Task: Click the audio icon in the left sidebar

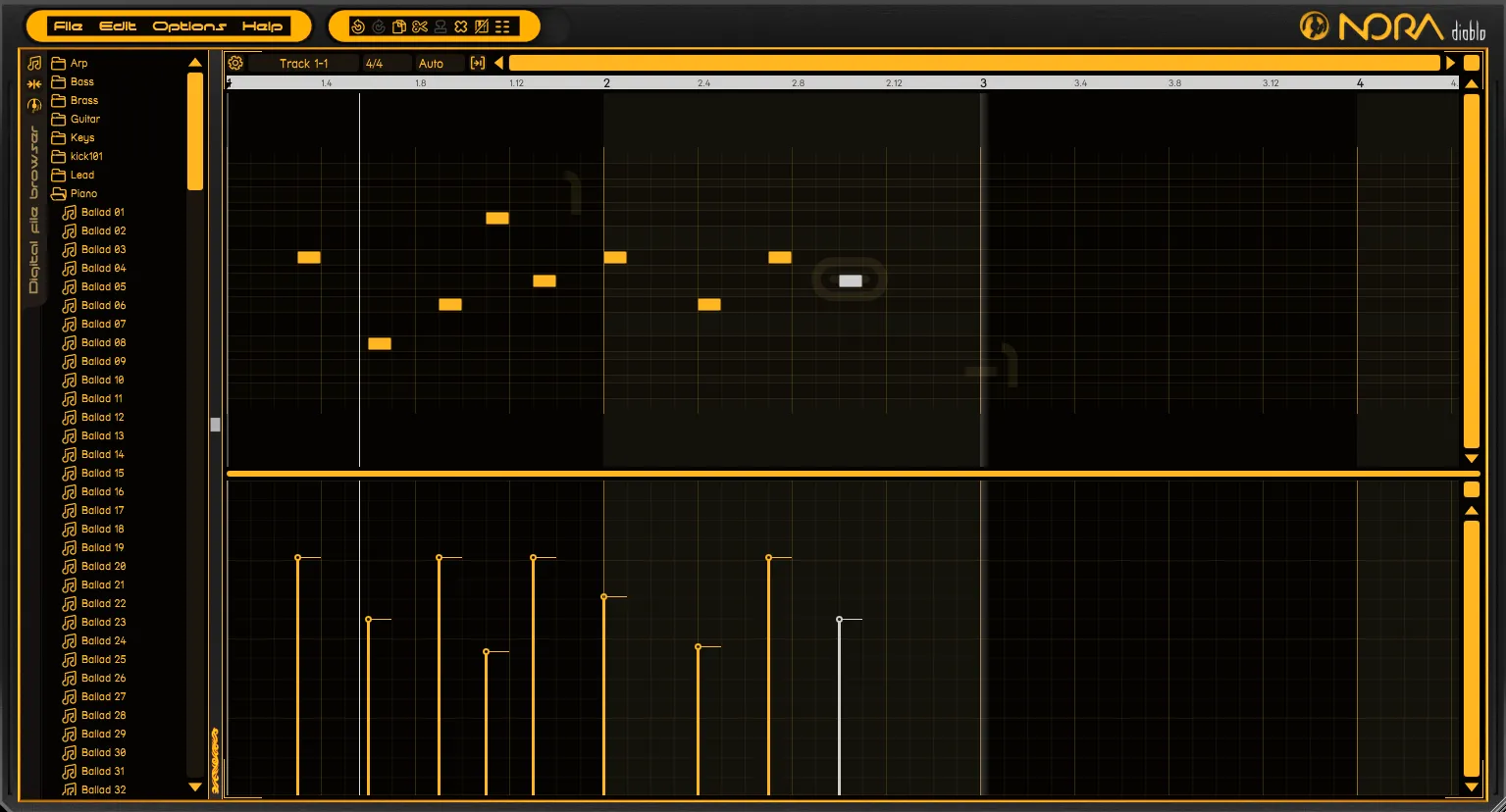Action: click(33, 106)
